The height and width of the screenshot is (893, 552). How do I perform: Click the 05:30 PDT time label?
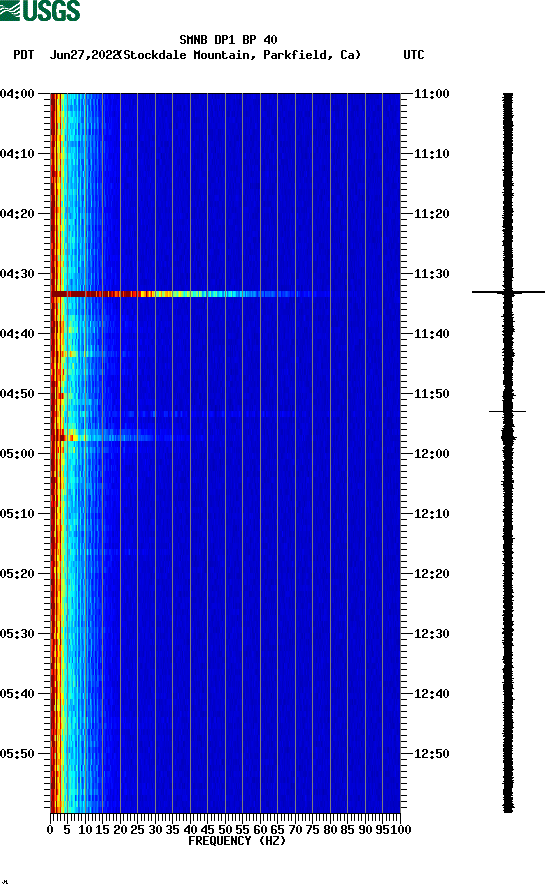17,634
